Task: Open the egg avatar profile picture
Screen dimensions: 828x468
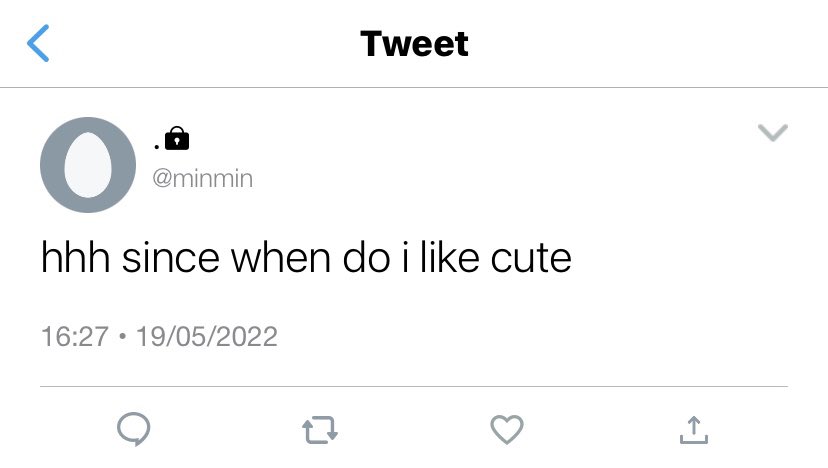Action: (x=88, y=165)
